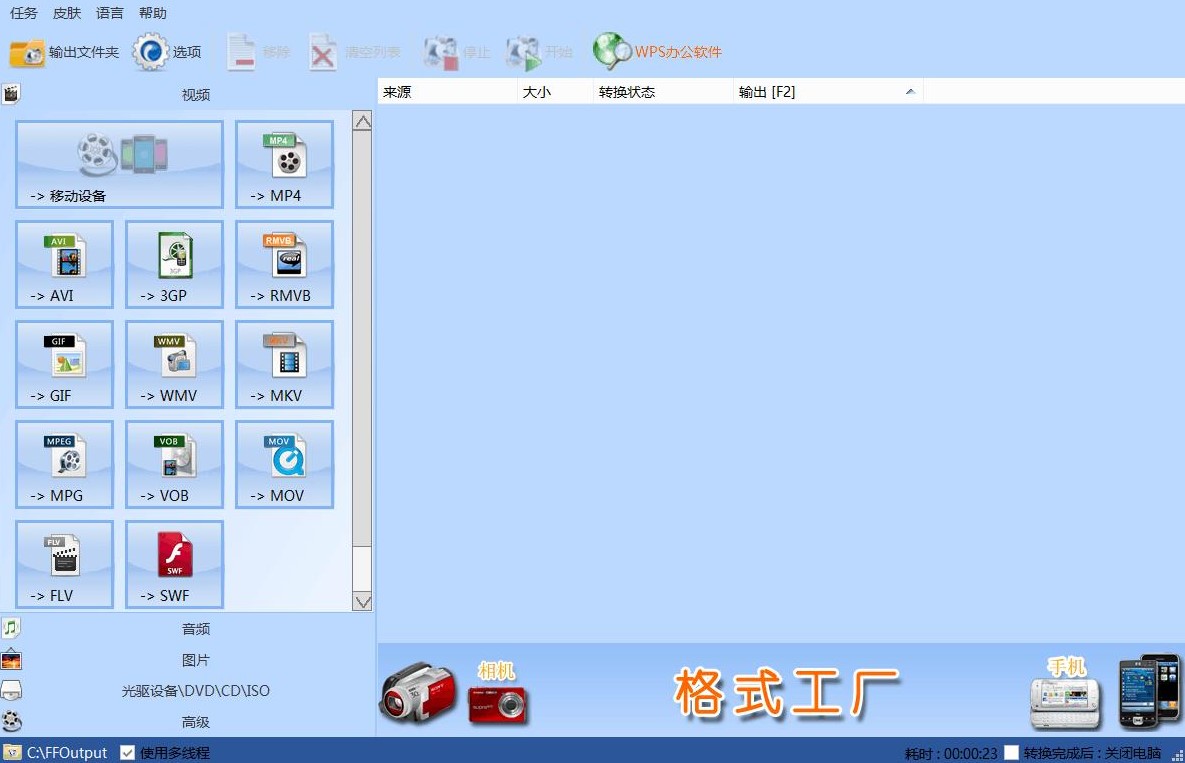Click the format list scroll up arrow
Viewport: 1185px width, 763px height.
click(x=362, y=121)
